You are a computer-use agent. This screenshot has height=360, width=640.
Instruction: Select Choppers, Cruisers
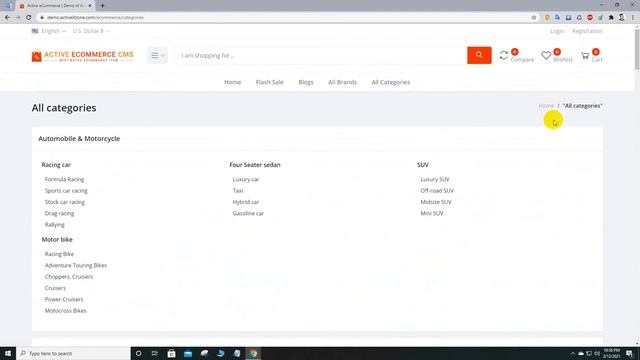69,277
